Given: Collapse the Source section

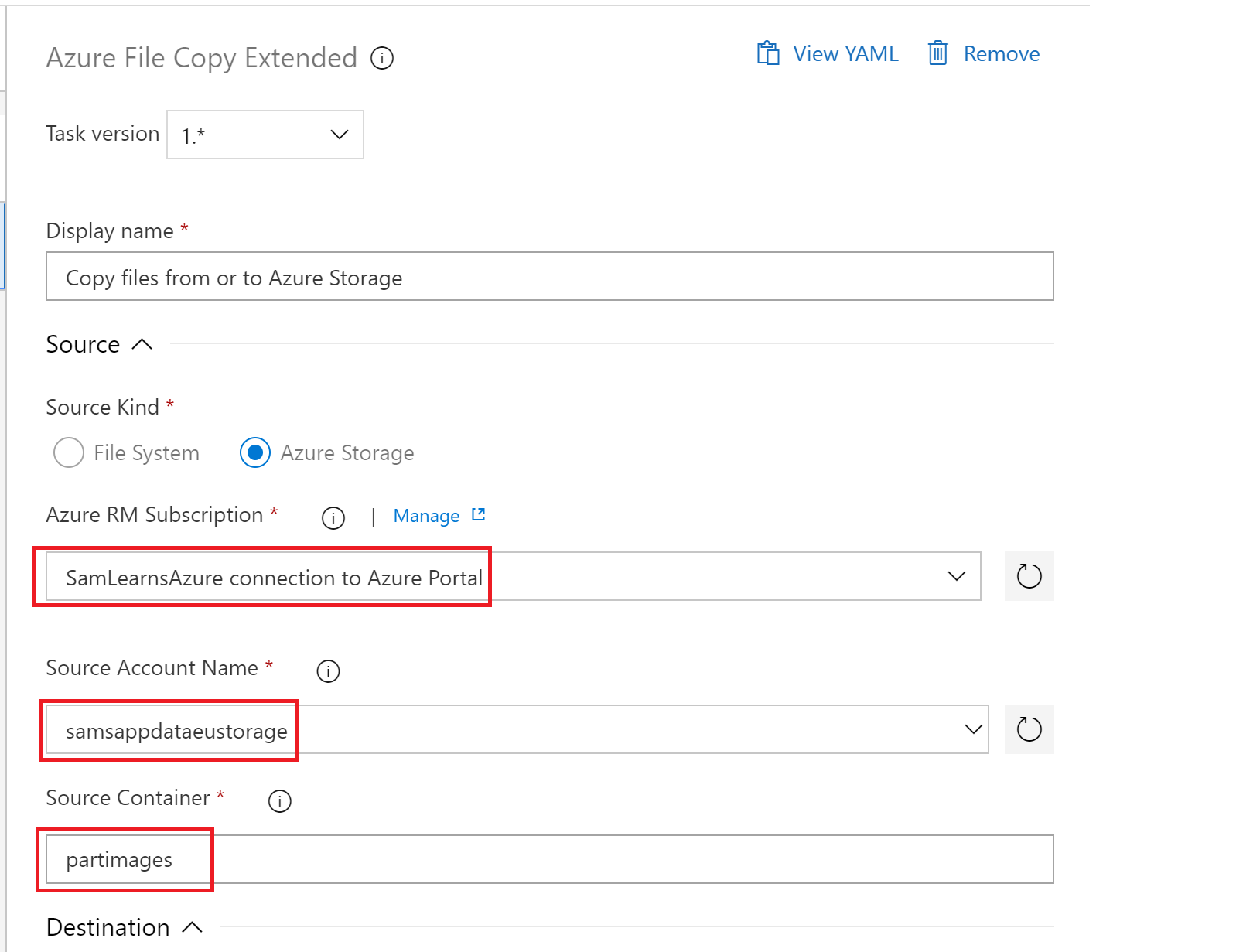Looking at the screenshot, I should point(142,344).
